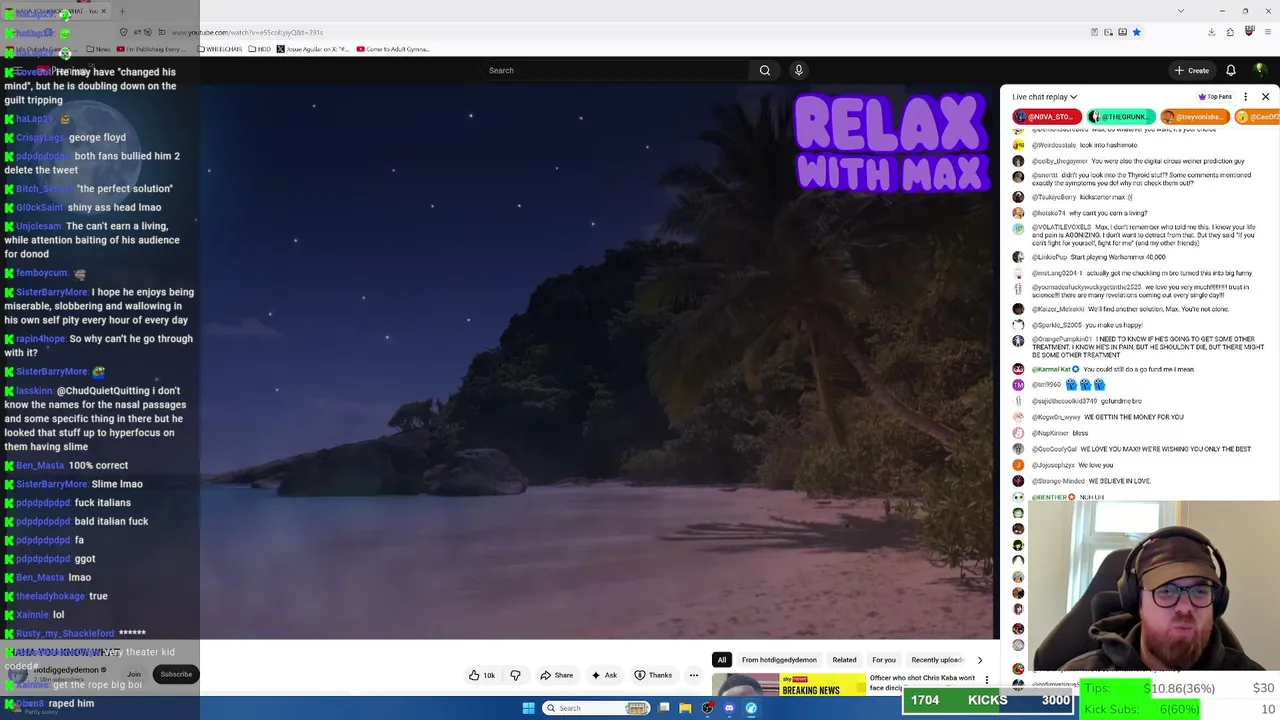This screenshot has width=1280, height=720.
Task: Open browser downloads icon
Action: 1211,32
